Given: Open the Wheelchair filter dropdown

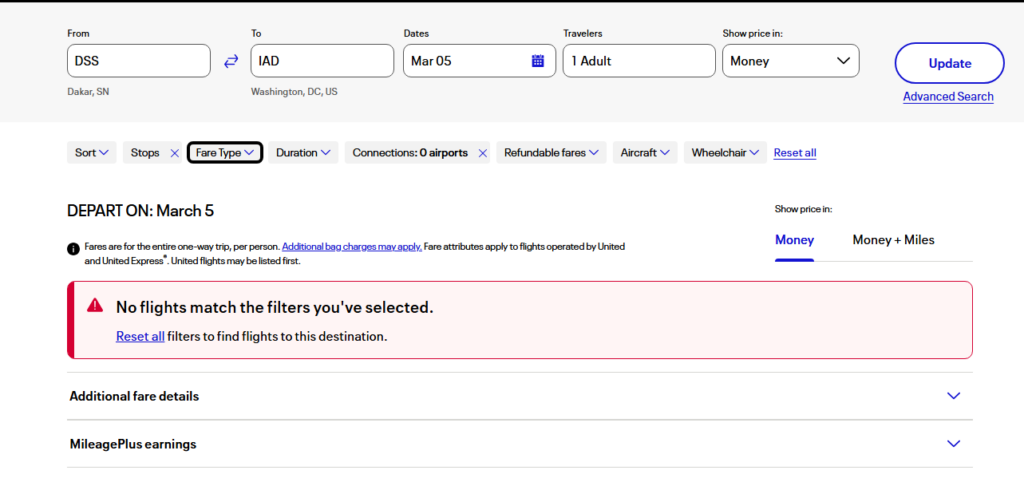Looking at the screenshot, I should pyautogui.click(x=725, y=153).
